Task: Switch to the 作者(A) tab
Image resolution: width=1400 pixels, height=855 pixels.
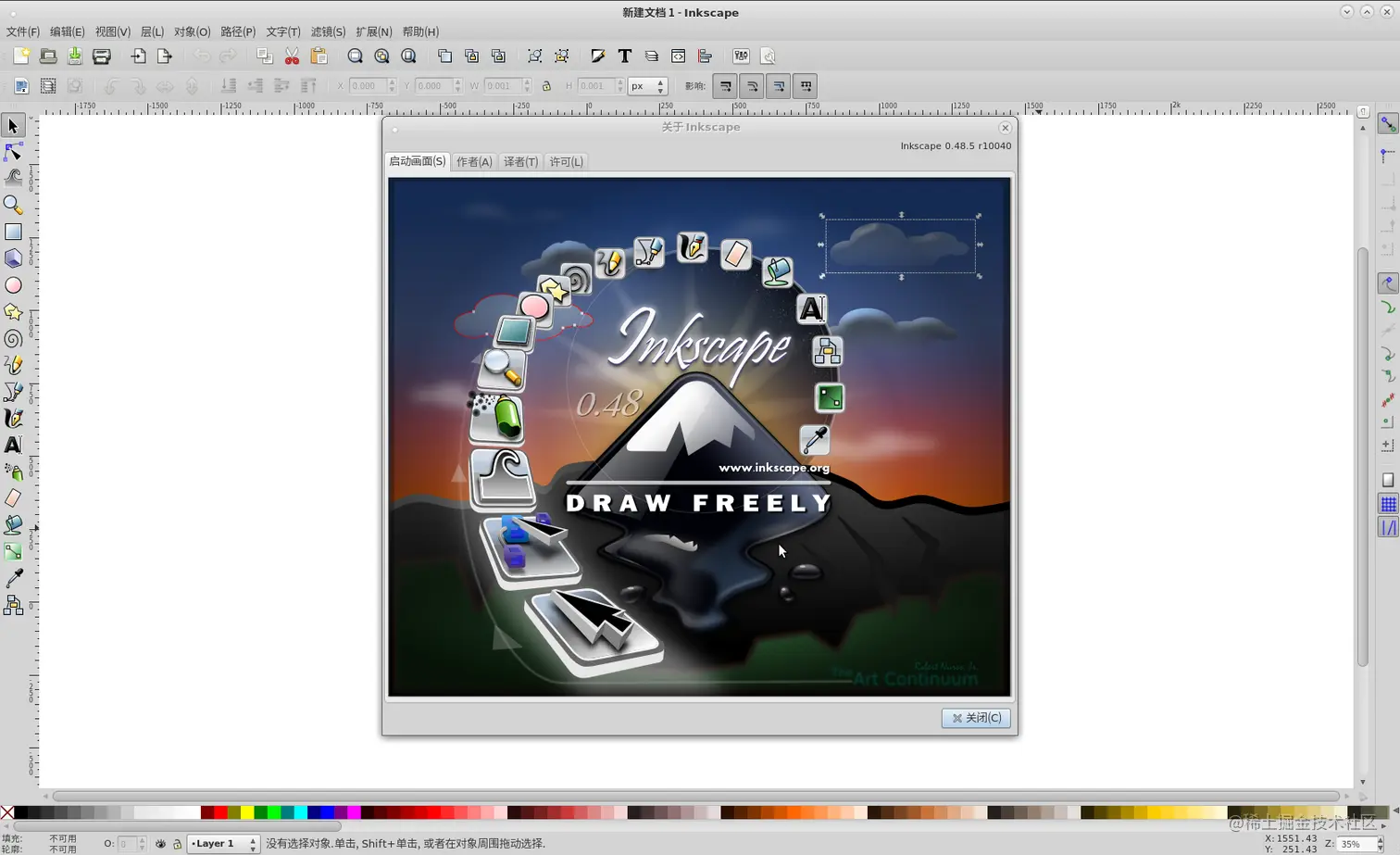Action: pyautogui.click(x=474, y=162)
